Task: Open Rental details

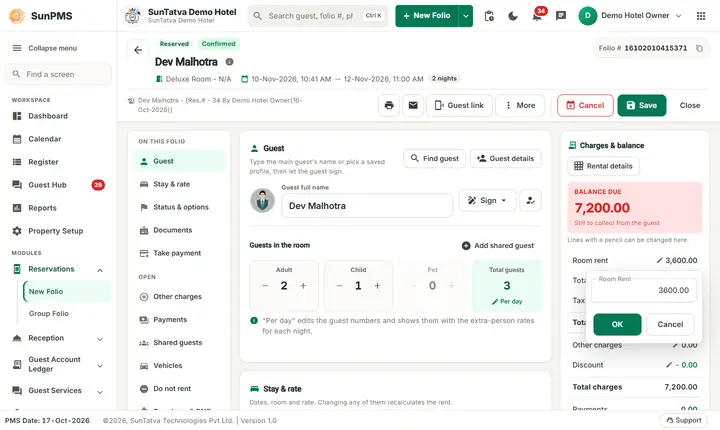Action: pos(603,166)
